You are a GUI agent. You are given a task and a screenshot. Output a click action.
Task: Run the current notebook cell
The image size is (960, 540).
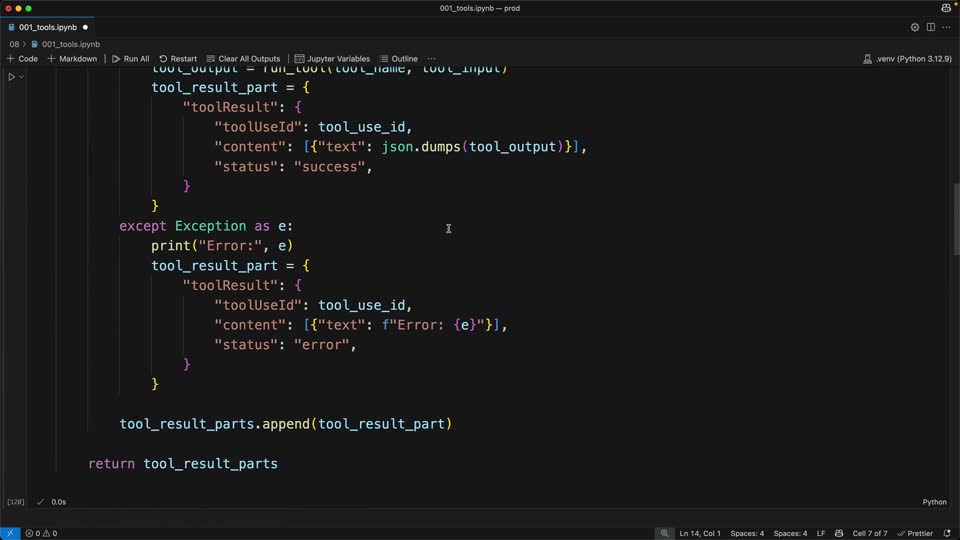click(11, 77)
